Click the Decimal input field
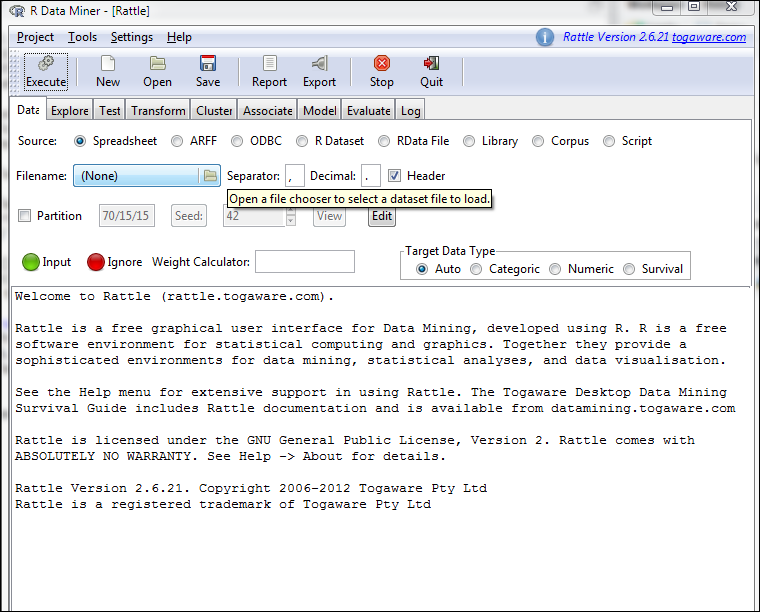The width and height of the screenshot is (760, 612). pos(371,175)
